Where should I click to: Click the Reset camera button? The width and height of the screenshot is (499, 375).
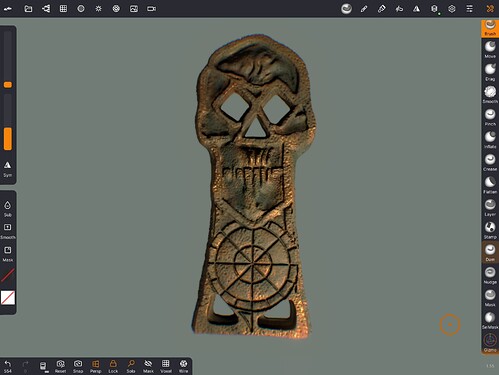click(60, 366)
